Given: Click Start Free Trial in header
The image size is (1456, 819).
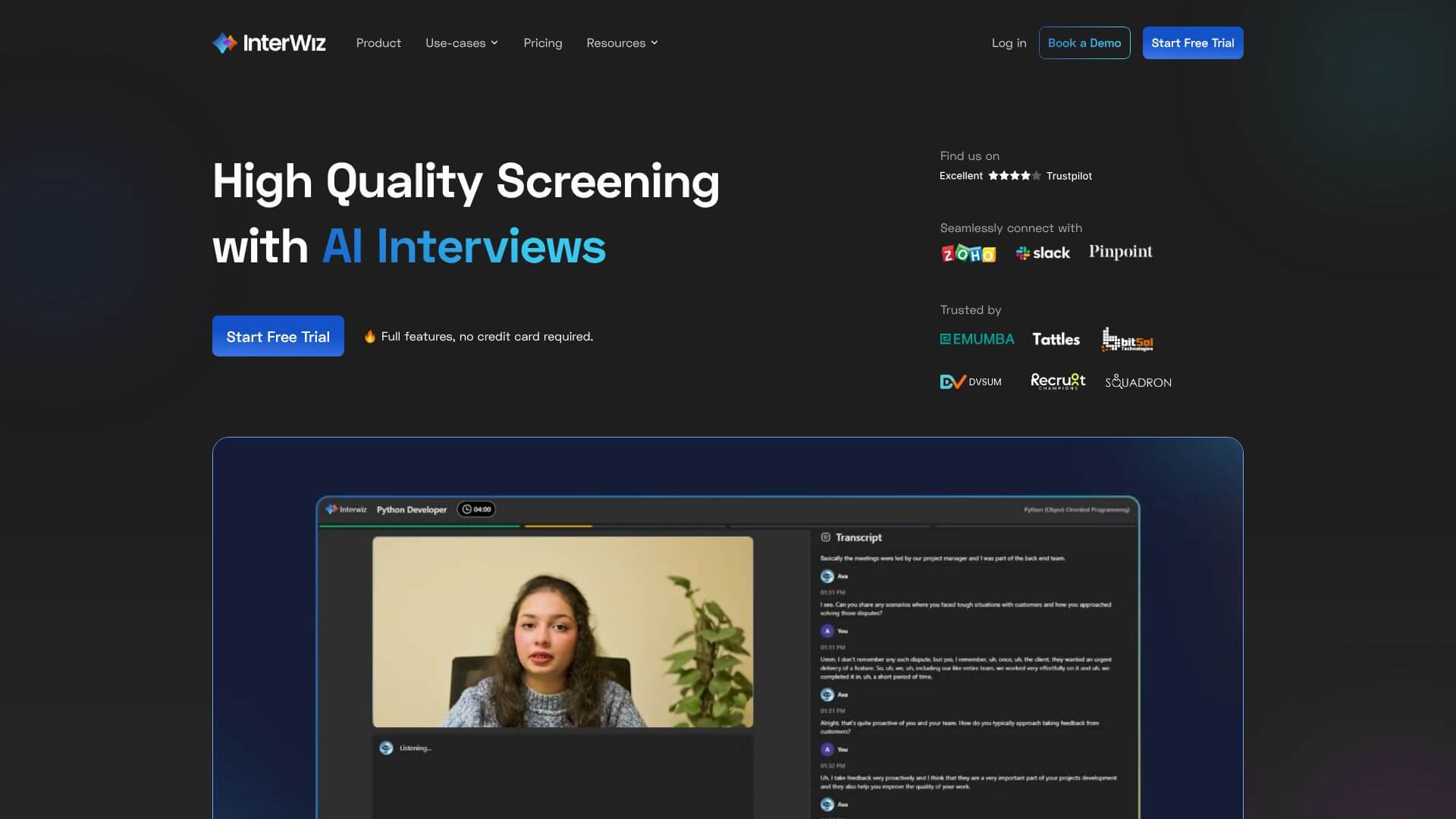Looking at the screenshot, I should coord(1192,43).
